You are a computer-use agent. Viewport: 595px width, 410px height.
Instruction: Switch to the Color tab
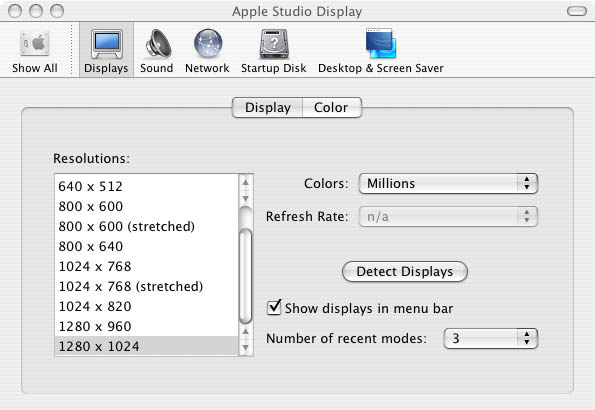point(332,107)
